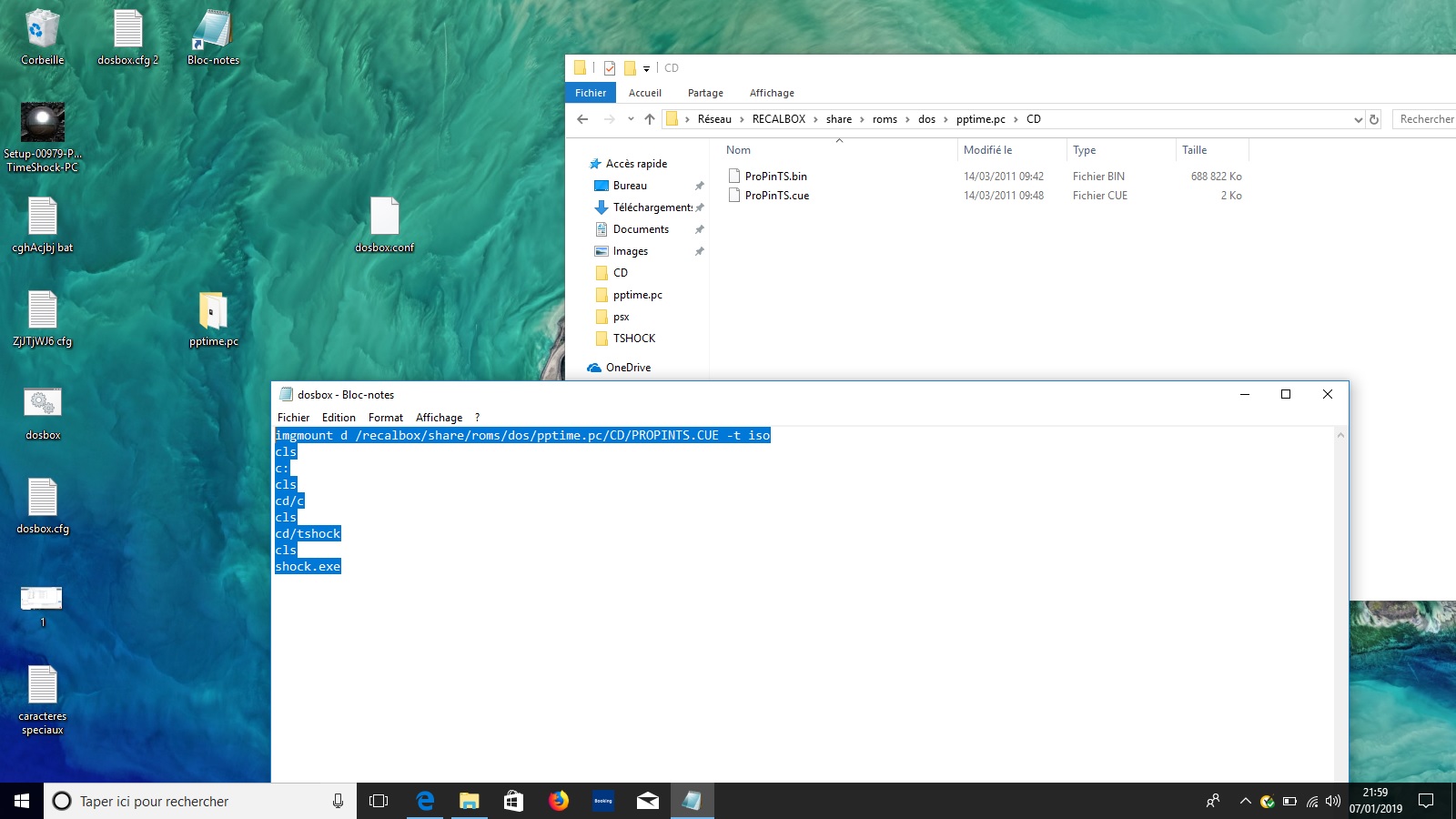Select the pptime.pc folder on desktop
The image size is (1456, 819).
click(x=213, y=318)
